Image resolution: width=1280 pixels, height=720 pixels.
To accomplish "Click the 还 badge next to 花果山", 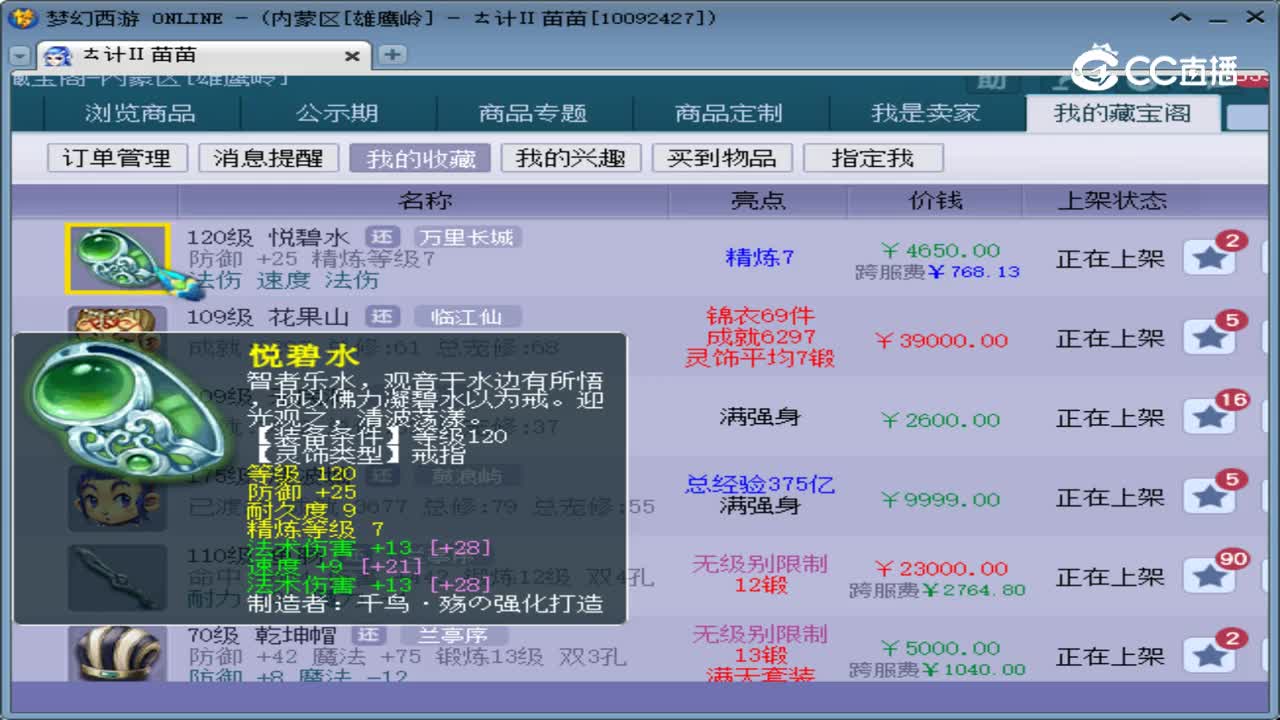I will (x=381, y=317).
